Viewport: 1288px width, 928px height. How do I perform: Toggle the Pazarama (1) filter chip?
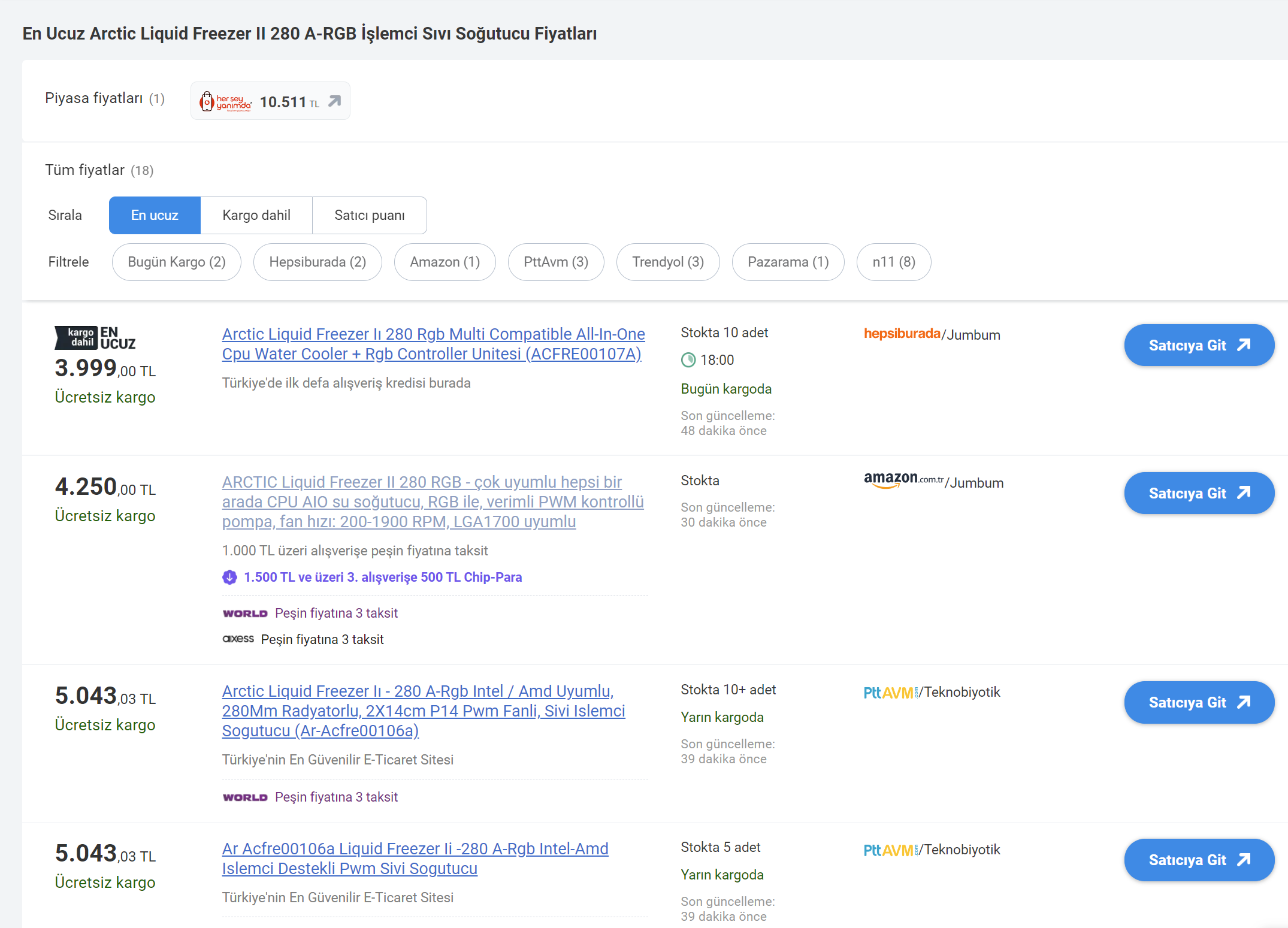788,262
